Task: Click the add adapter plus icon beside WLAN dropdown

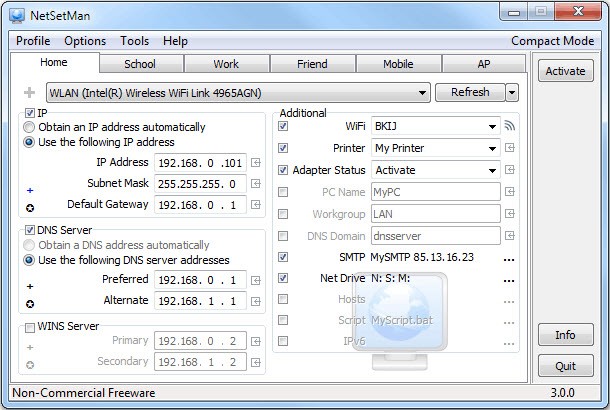Action: point(29,93)
